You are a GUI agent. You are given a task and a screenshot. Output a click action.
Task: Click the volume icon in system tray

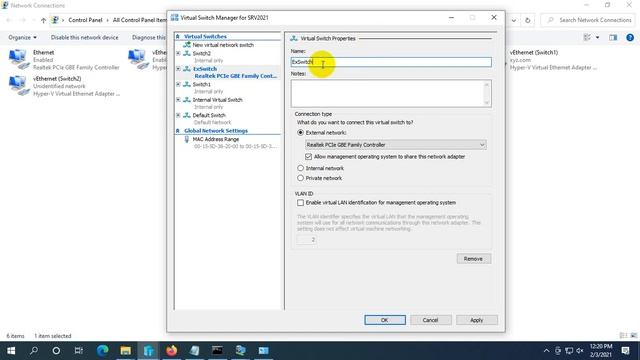pos(580,351)
